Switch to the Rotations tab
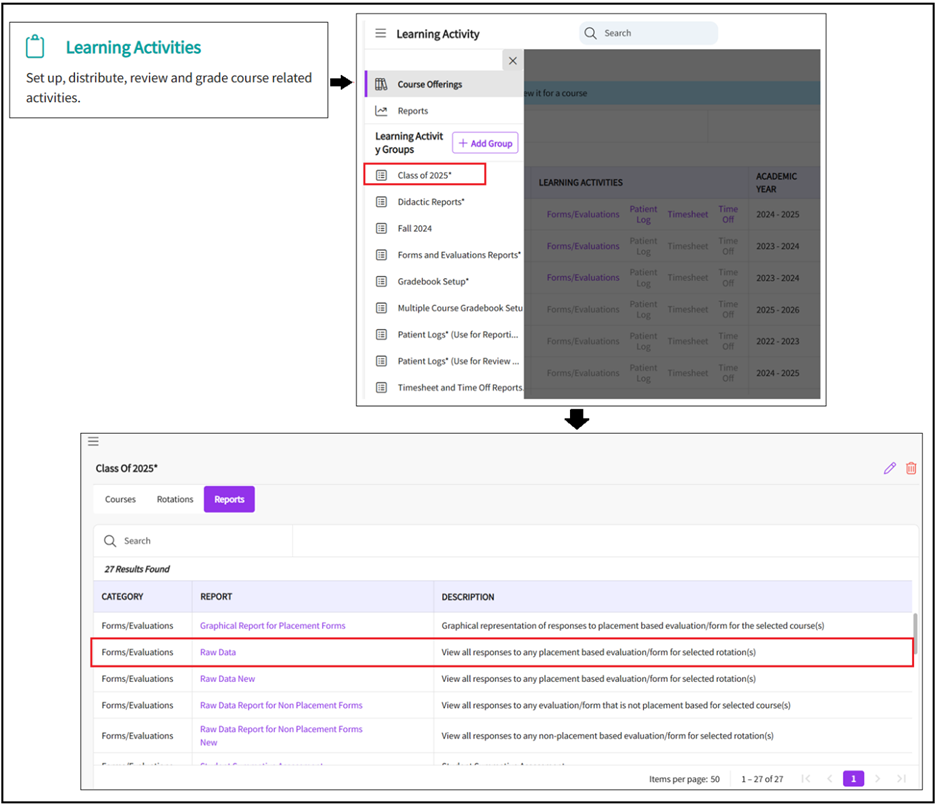Image resolution: width=940 pixels, height=808 pixels. tap(175, 499)
